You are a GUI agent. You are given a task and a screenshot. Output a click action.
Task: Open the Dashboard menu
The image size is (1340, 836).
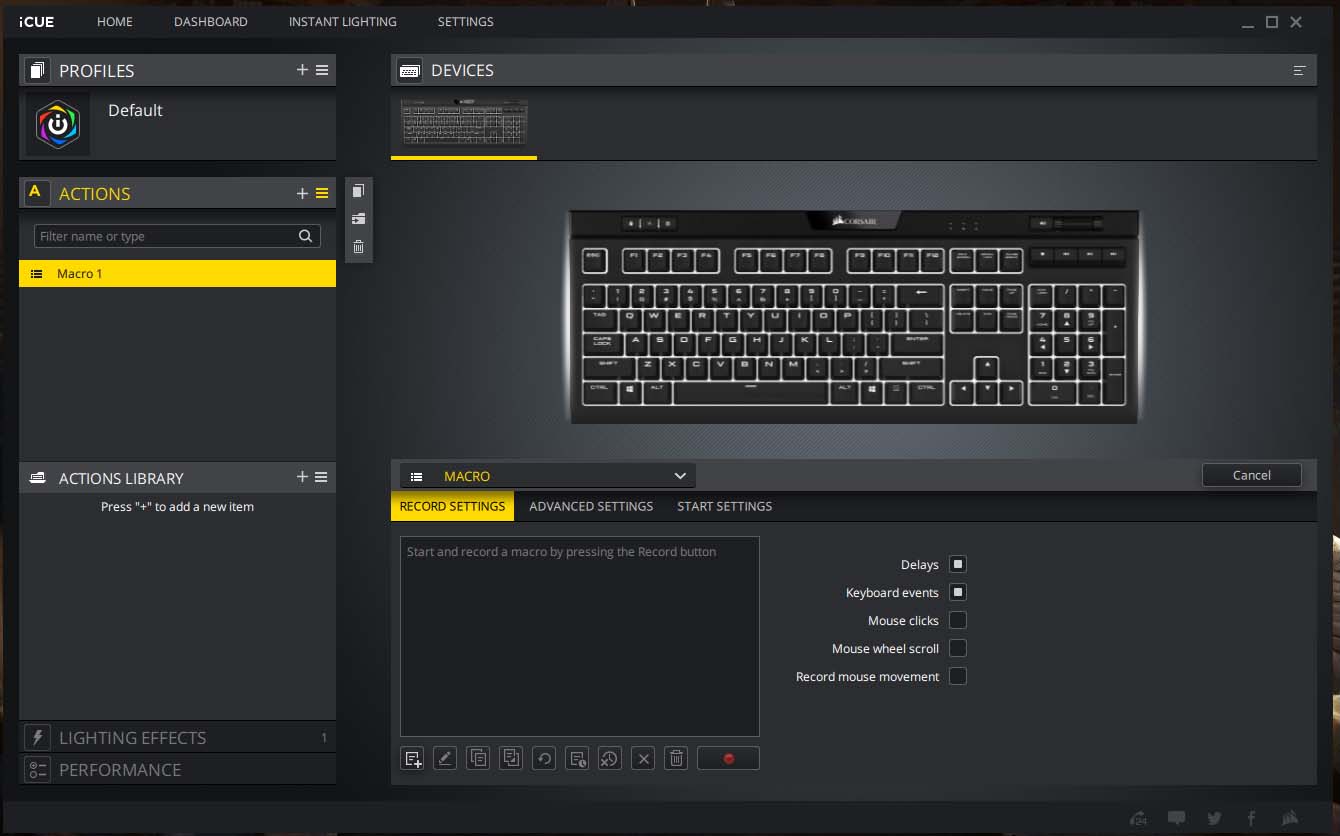210,21
